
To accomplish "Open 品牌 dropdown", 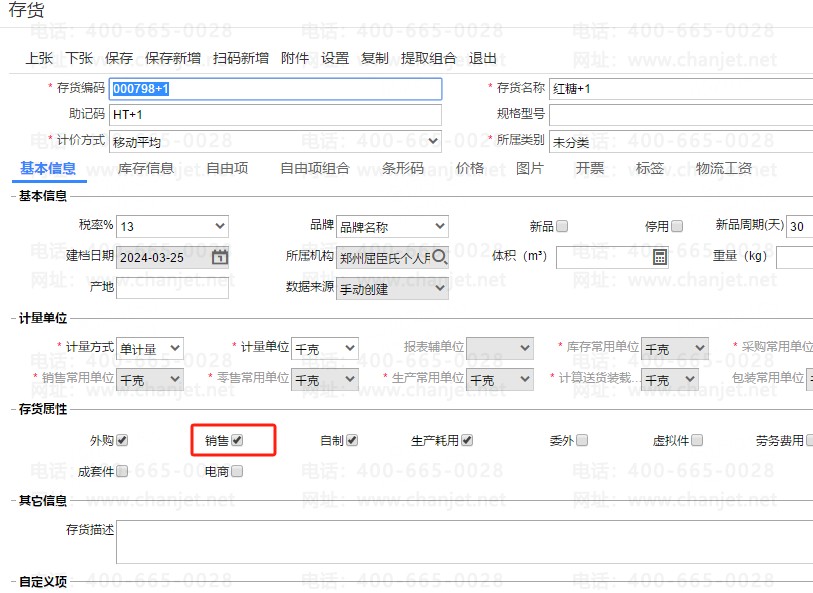I will tap(392, 227).
